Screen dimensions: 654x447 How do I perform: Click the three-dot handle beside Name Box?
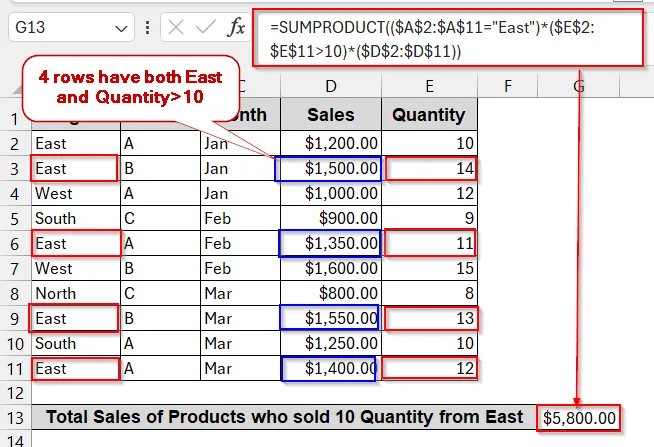(147, 28)
